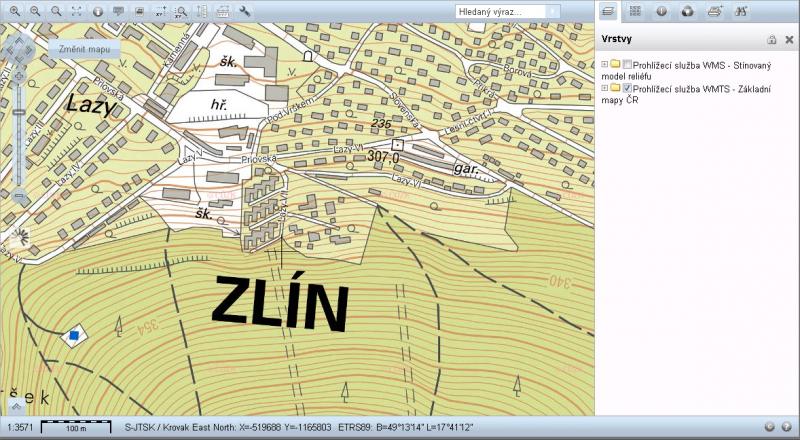Open the info panel tab
800x440 pixels.
coord(662,12)
